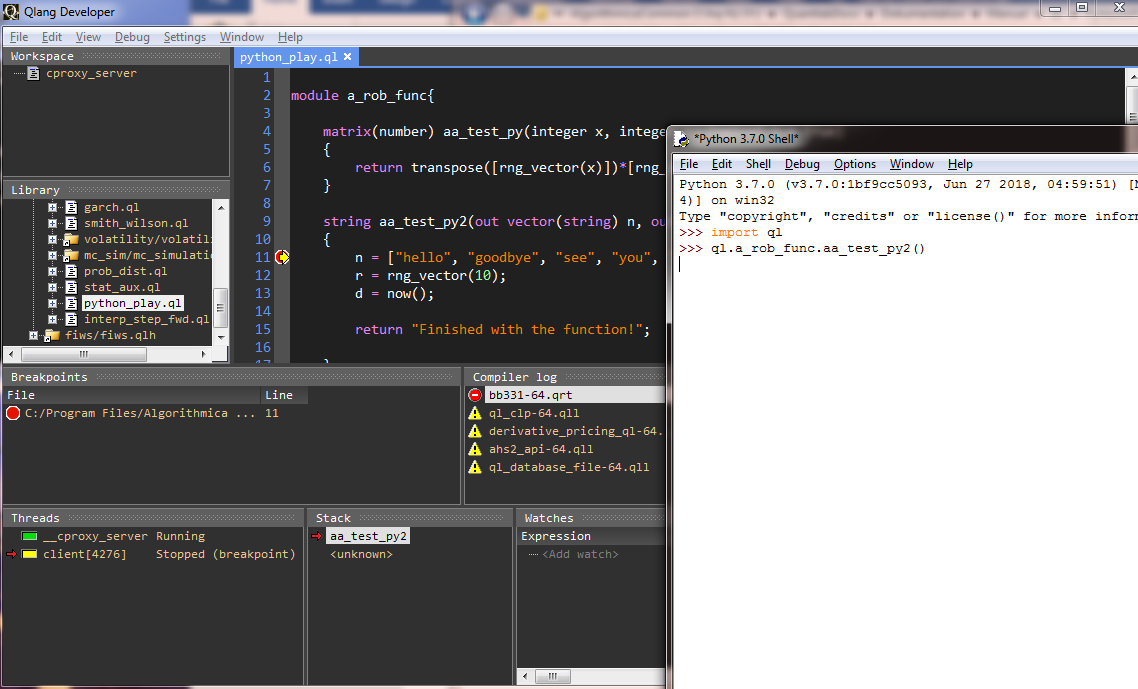Select the <unknown> stack frame
The image size is (1138, 689).
361,555
